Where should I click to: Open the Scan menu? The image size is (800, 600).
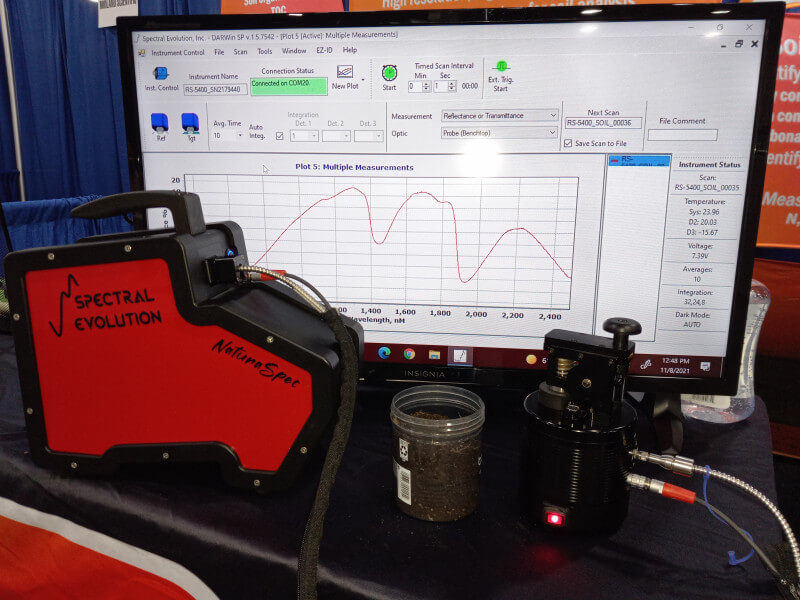pyautogui.click(x=240, y=52)
